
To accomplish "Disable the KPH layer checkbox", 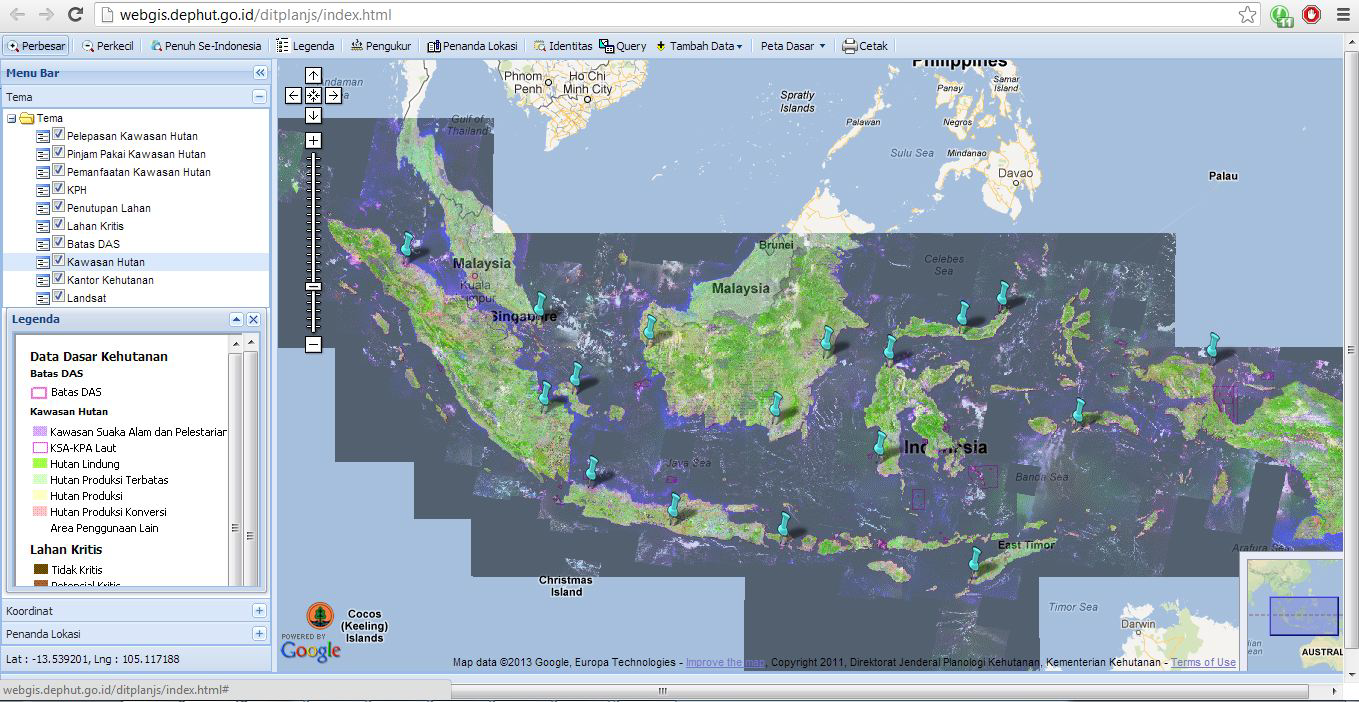I will [60, 188].
